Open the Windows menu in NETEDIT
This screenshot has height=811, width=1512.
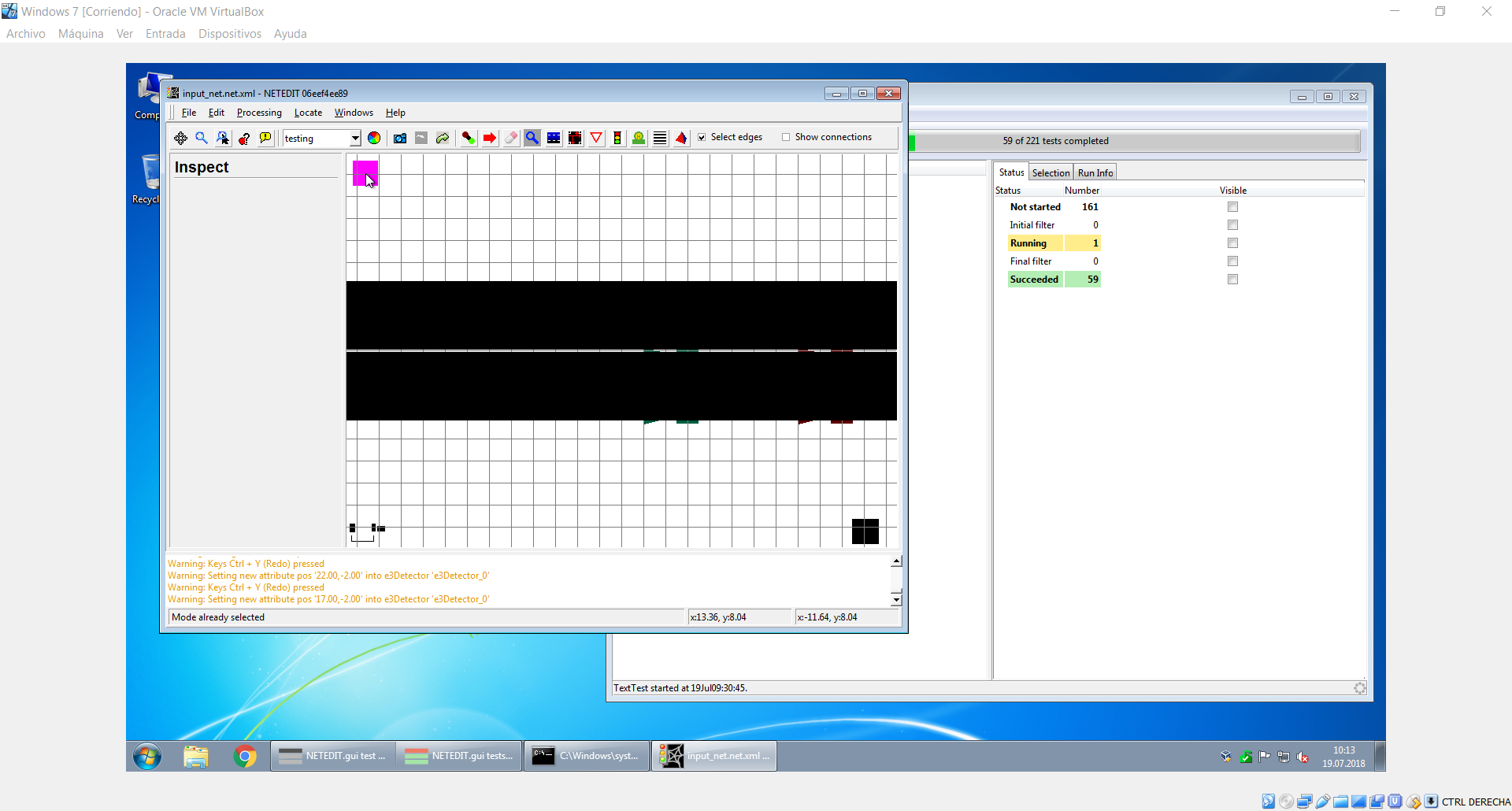(x=354, y=113)
